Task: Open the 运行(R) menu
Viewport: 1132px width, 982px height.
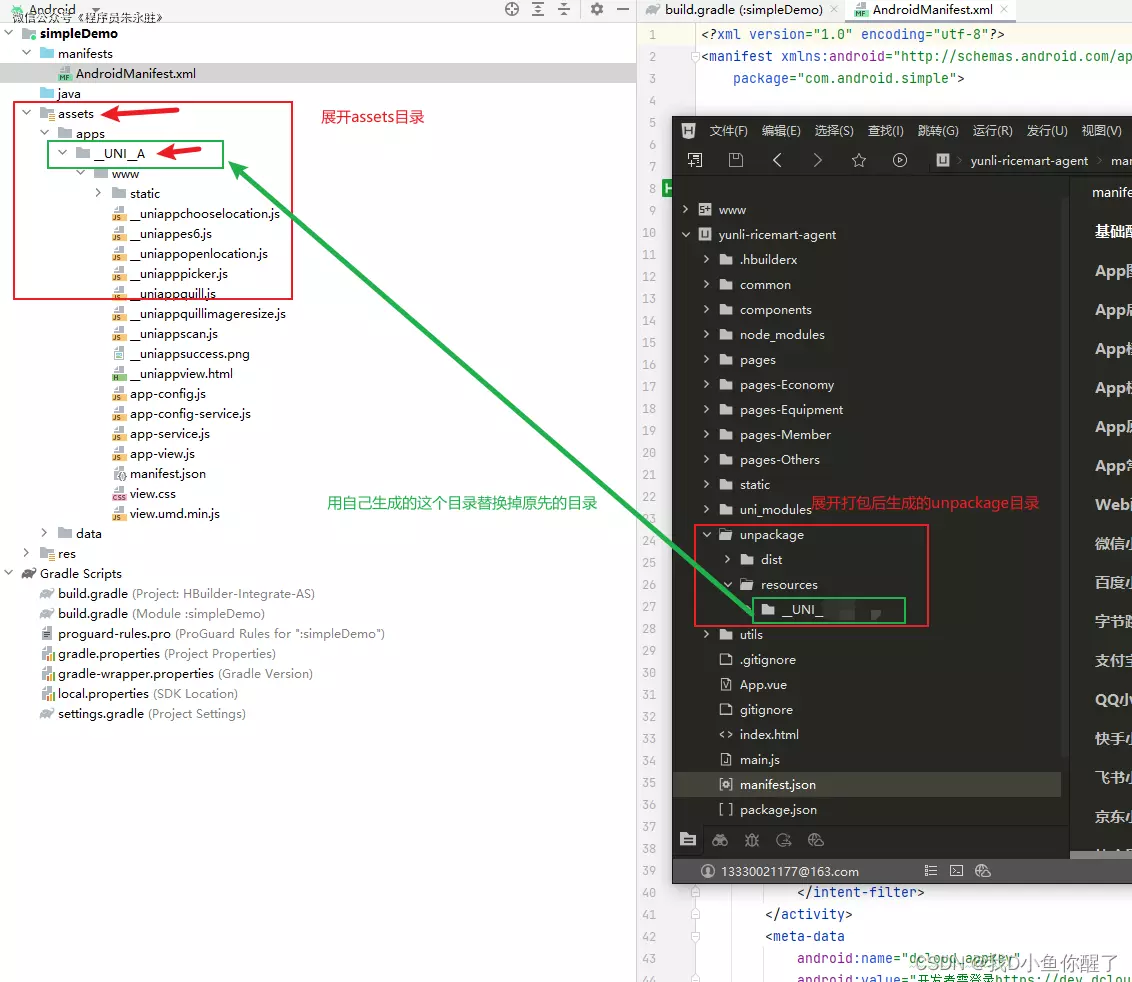Action: pyautogui.click(x=992, y=131)
